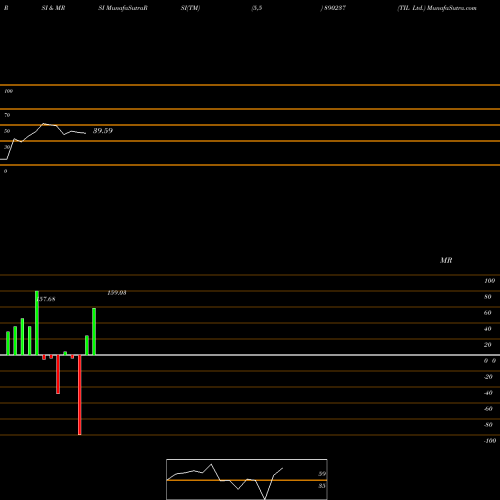Click the MunafaSutra.com header text
Image resolution: width=500 pixels, height=500 pixels.
coord(452,8)
